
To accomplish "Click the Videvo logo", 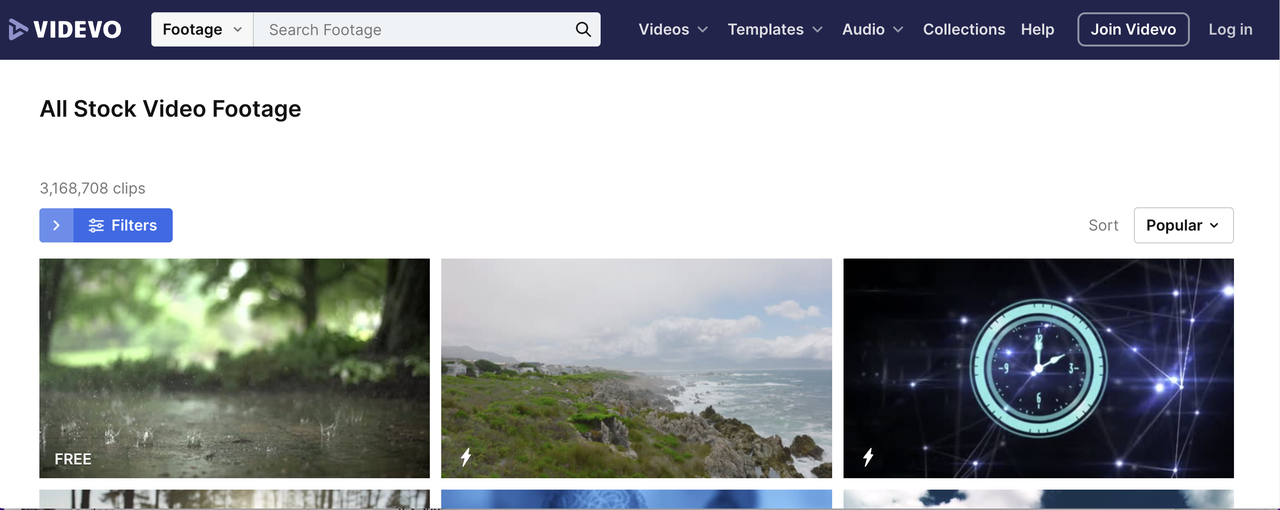I will [64, 30].
